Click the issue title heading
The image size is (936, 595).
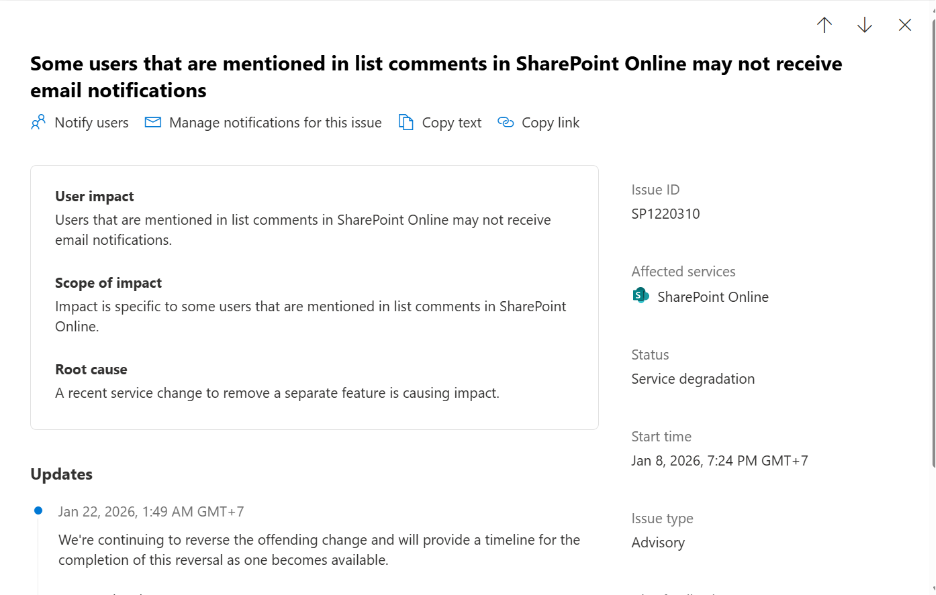(x=436, y=77)
